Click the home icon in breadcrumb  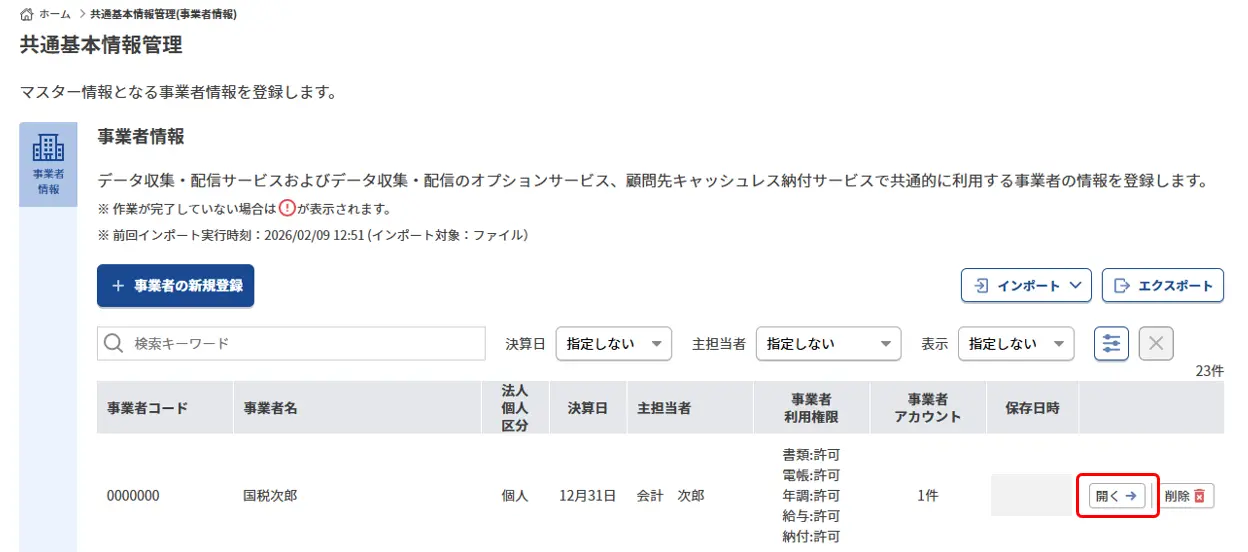[27, 15]
